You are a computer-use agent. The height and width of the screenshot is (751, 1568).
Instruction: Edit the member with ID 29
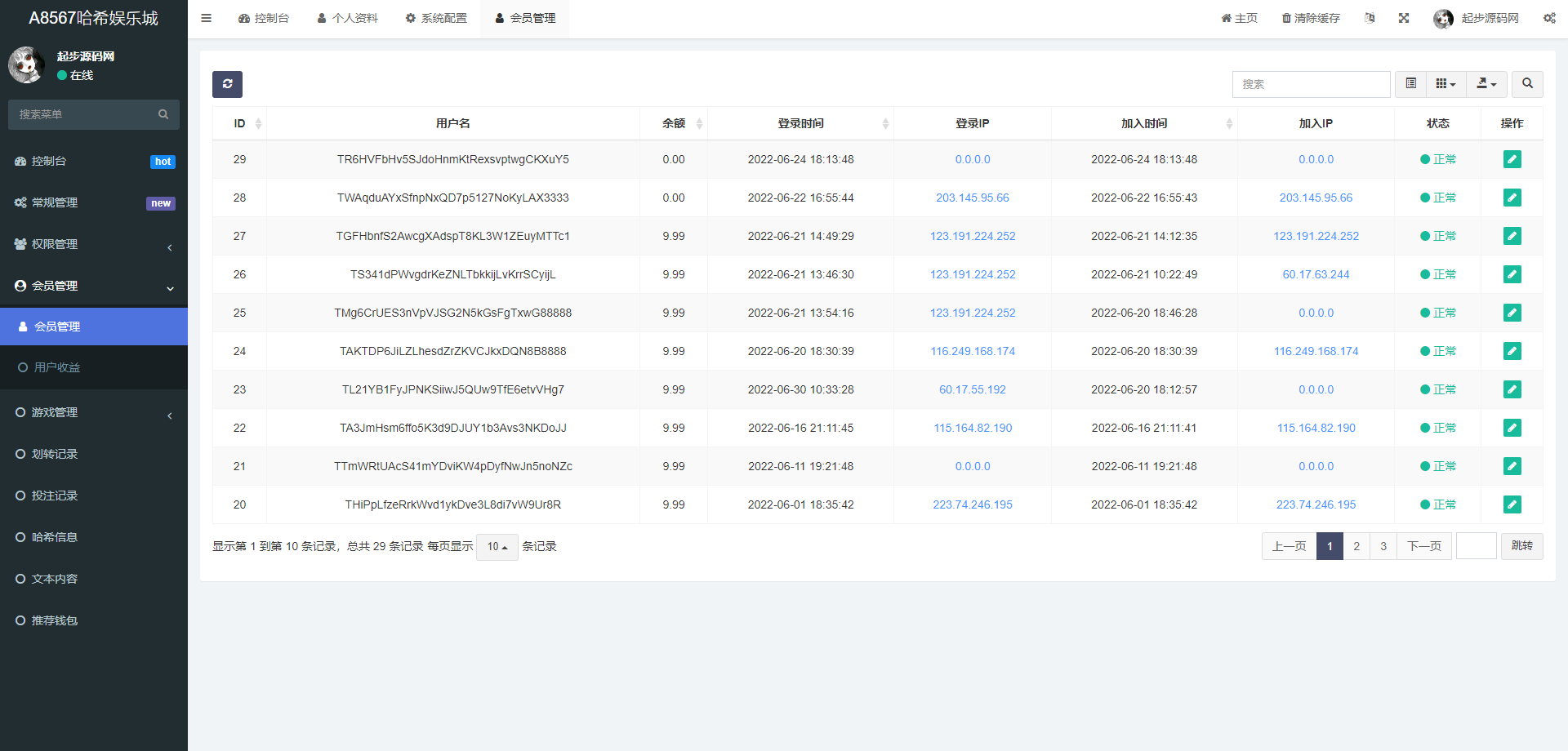[1512, 159]
